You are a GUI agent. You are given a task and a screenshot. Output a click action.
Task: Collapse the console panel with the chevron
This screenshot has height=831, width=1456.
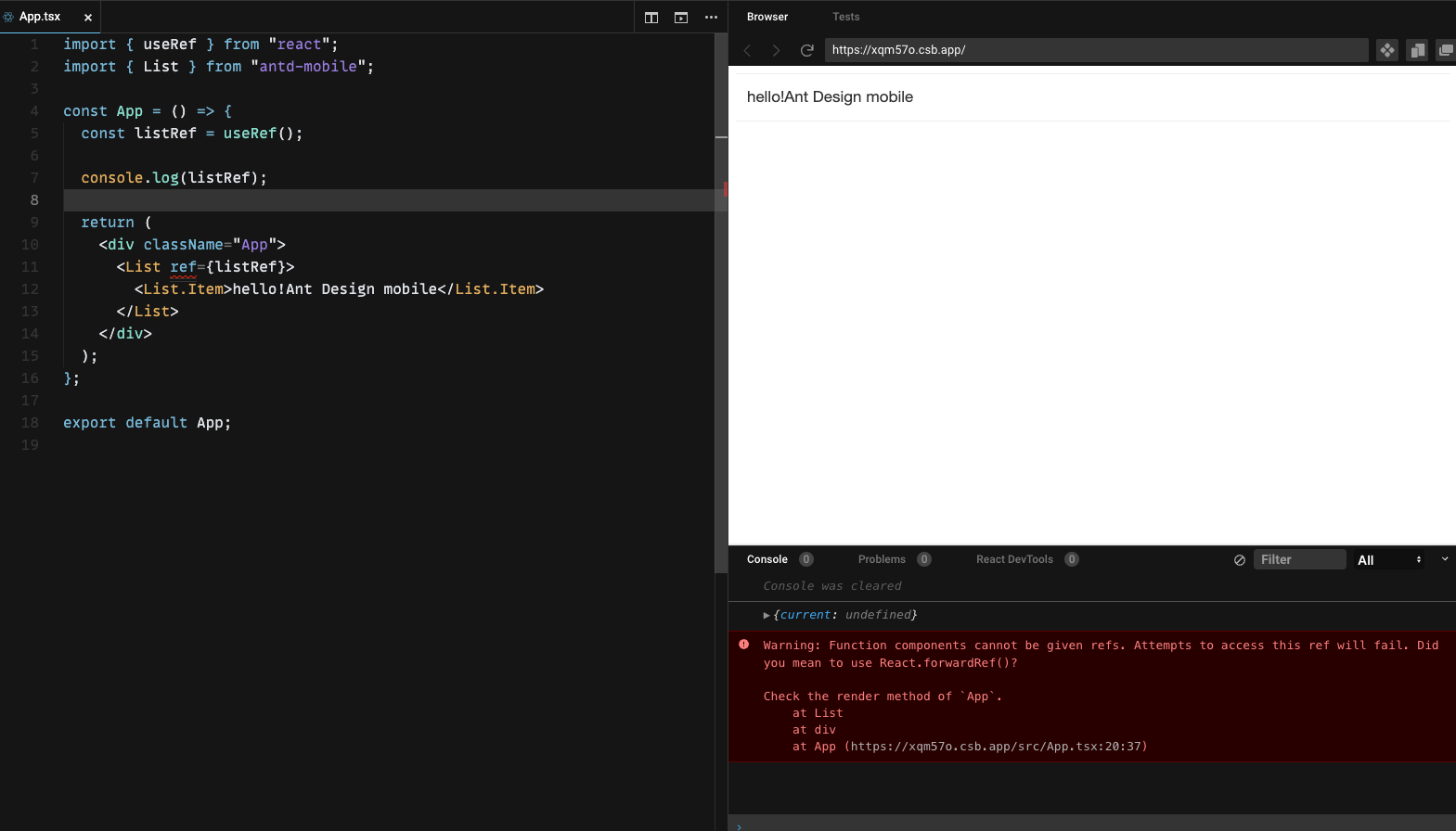point(1445,559)
